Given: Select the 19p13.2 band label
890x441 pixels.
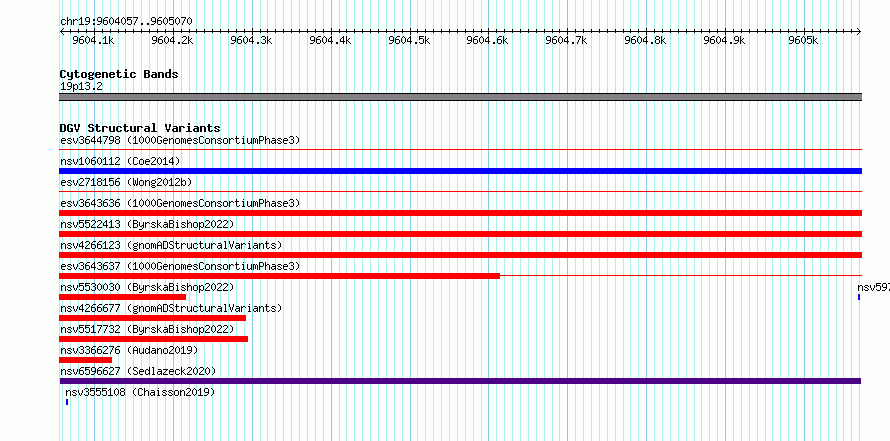Looking at the screenshot, I should click(x=81, y=86).
